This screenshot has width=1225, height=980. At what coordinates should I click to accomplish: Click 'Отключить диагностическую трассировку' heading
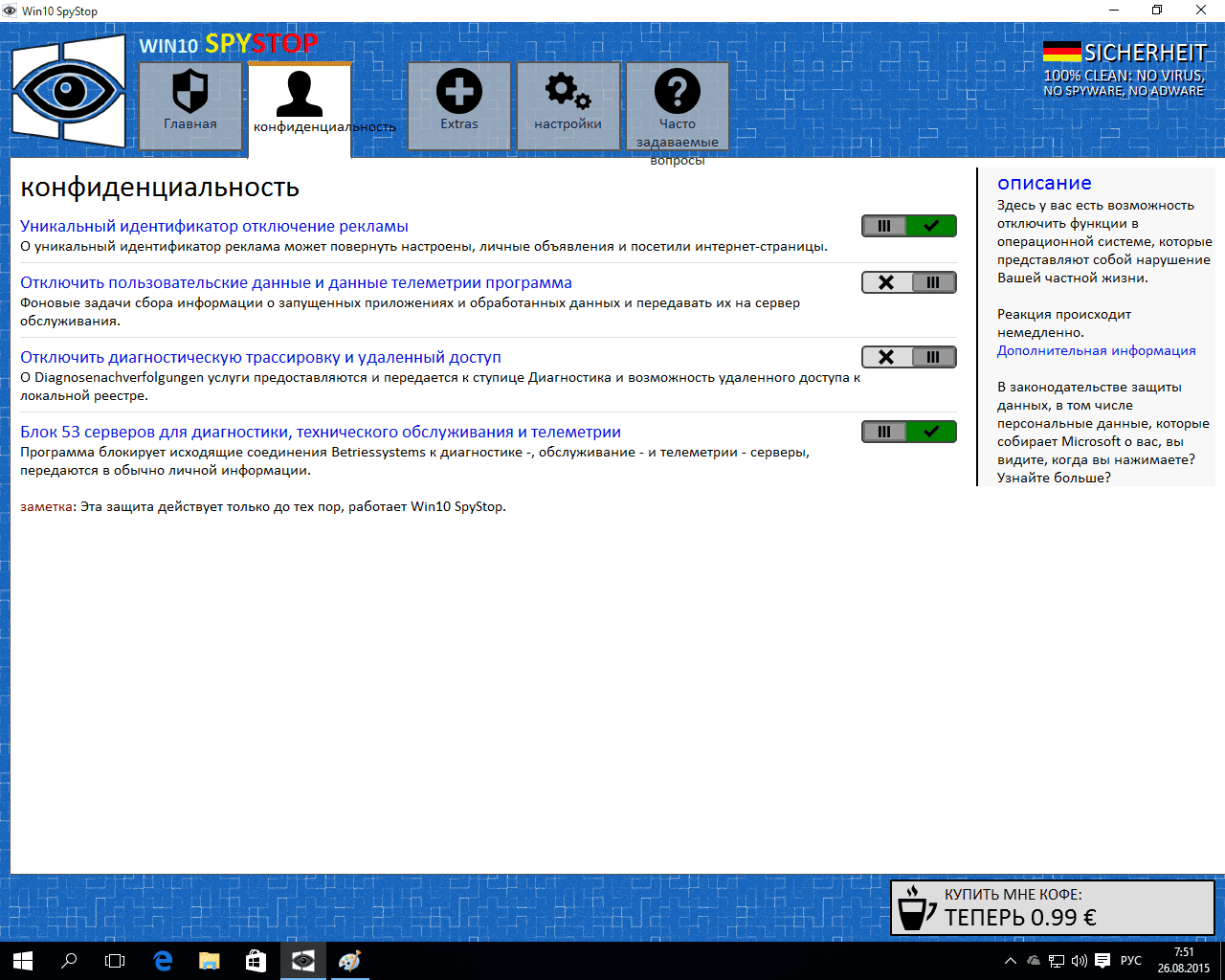(260, 358)
